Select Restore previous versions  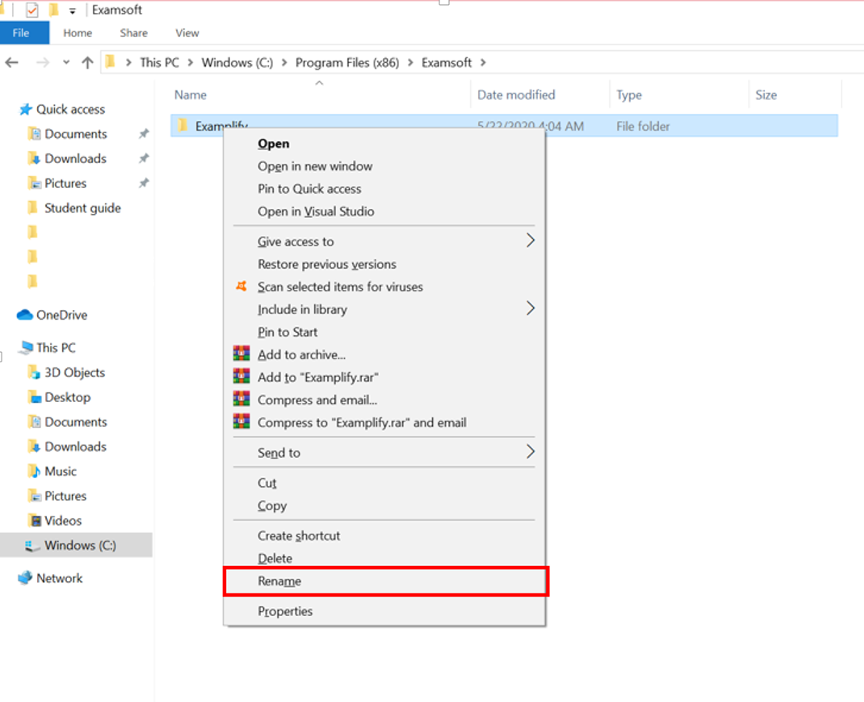[x=384, y=264]
